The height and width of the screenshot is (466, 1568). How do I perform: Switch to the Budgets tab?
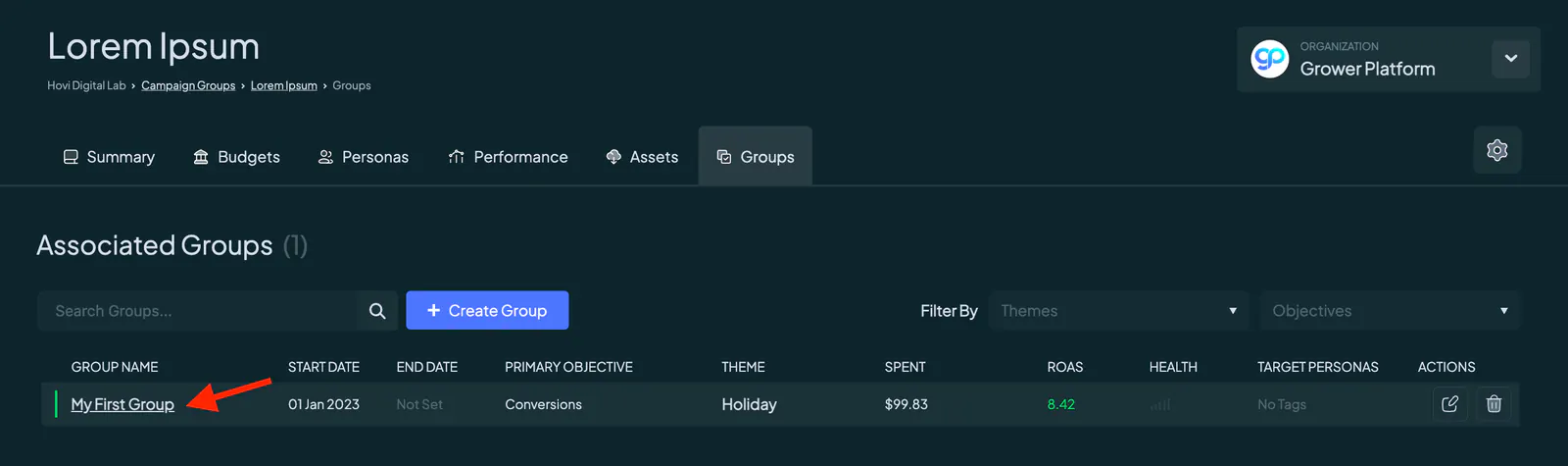tap(236, 157)
